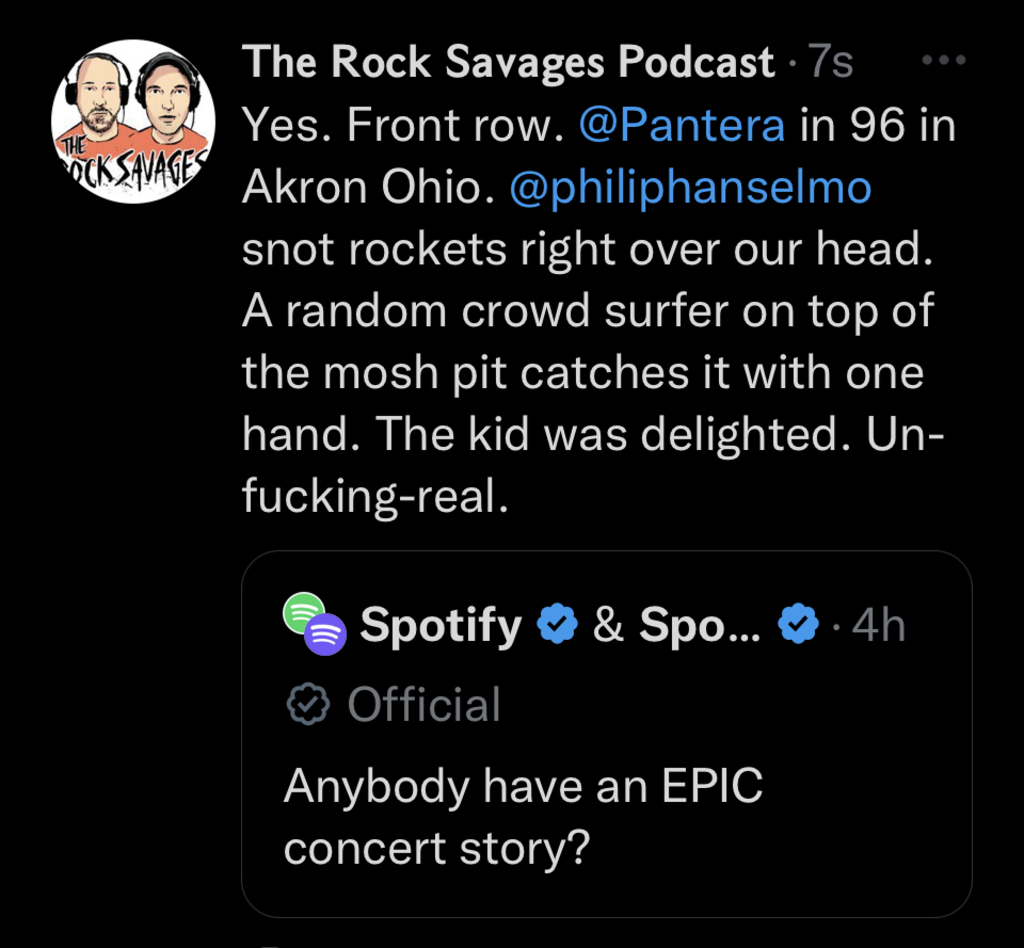Click the 4h timestamp on quoted tweet
Image resolution: width=1024 pixels, height=948 pixels.
(x=878, y=626)
